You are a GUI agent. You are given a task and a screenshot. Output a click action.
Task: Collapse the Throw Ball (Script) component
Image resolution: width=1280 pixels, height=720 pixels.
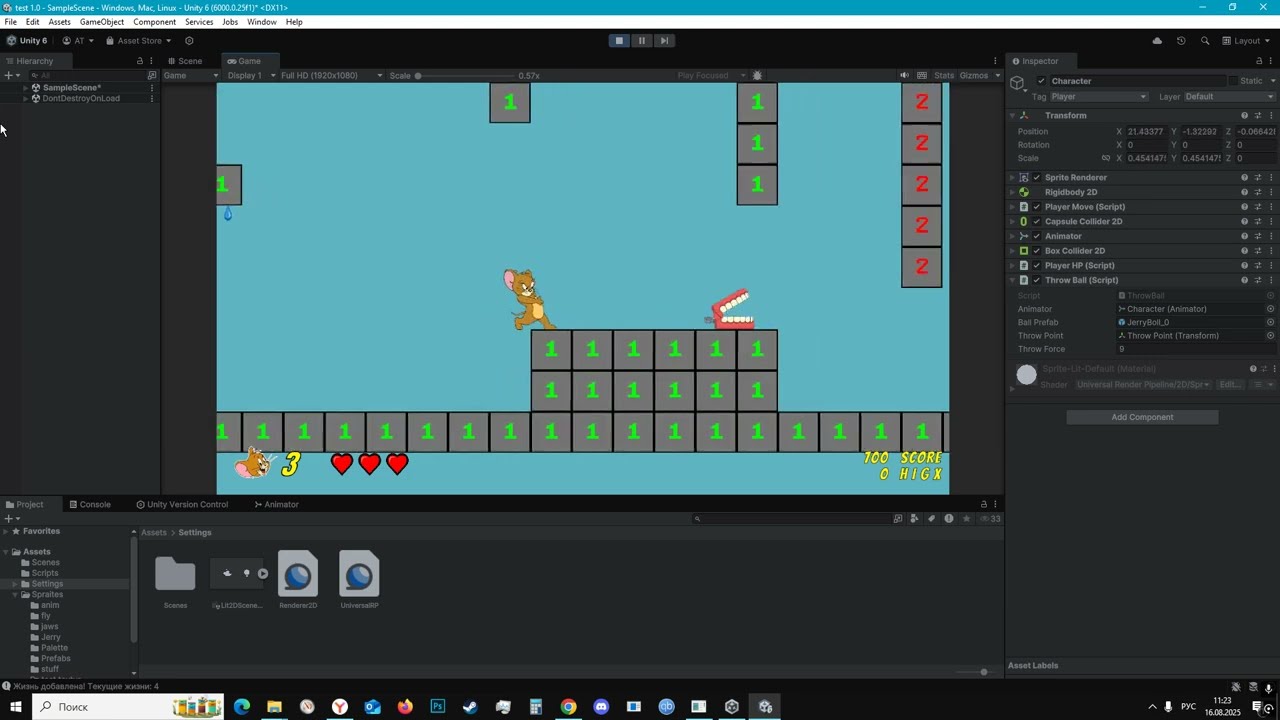[x=1012, y=280]
